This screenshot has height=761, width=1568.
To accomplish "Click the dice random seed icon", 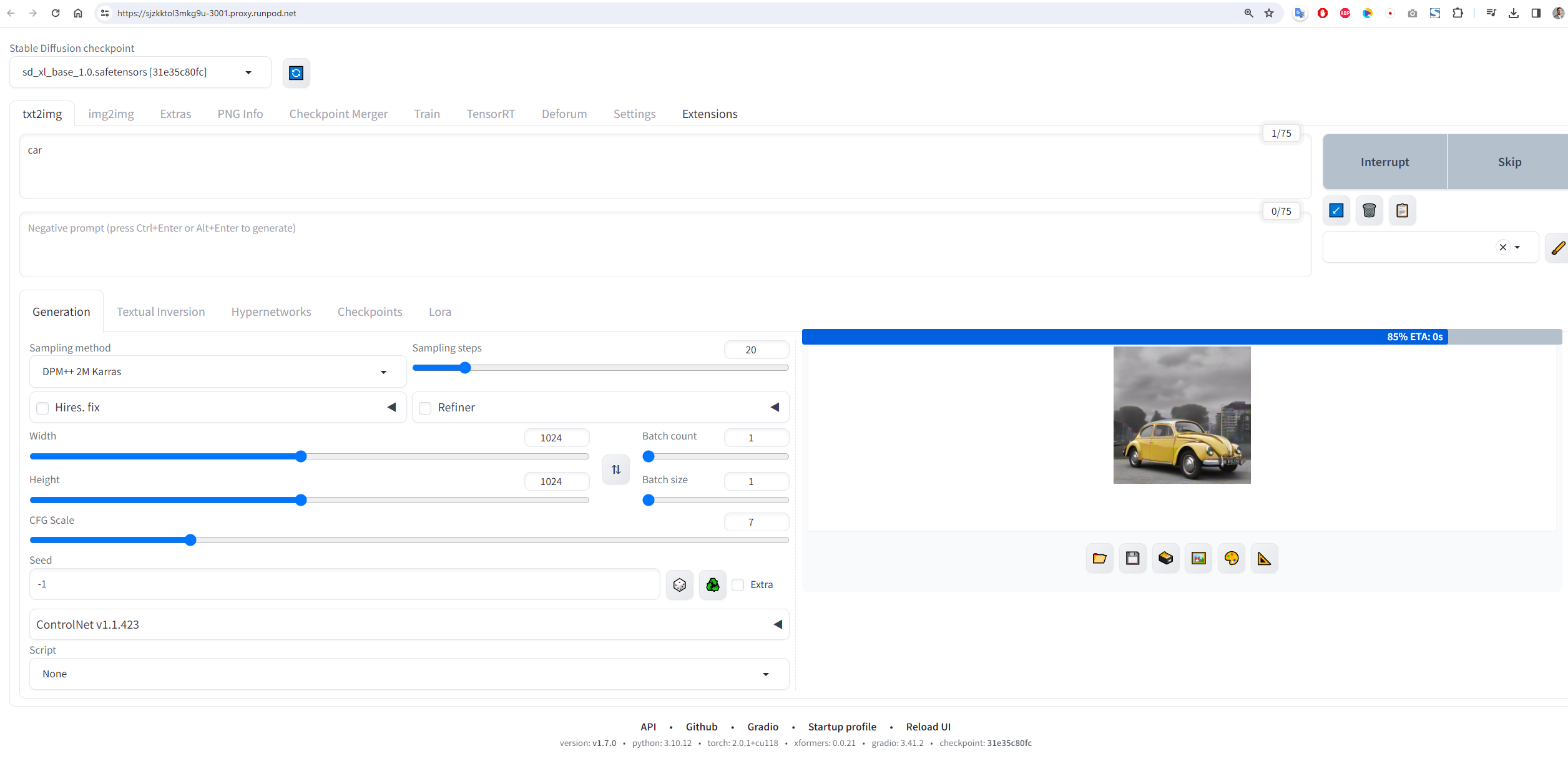I will tap(679, 585).
